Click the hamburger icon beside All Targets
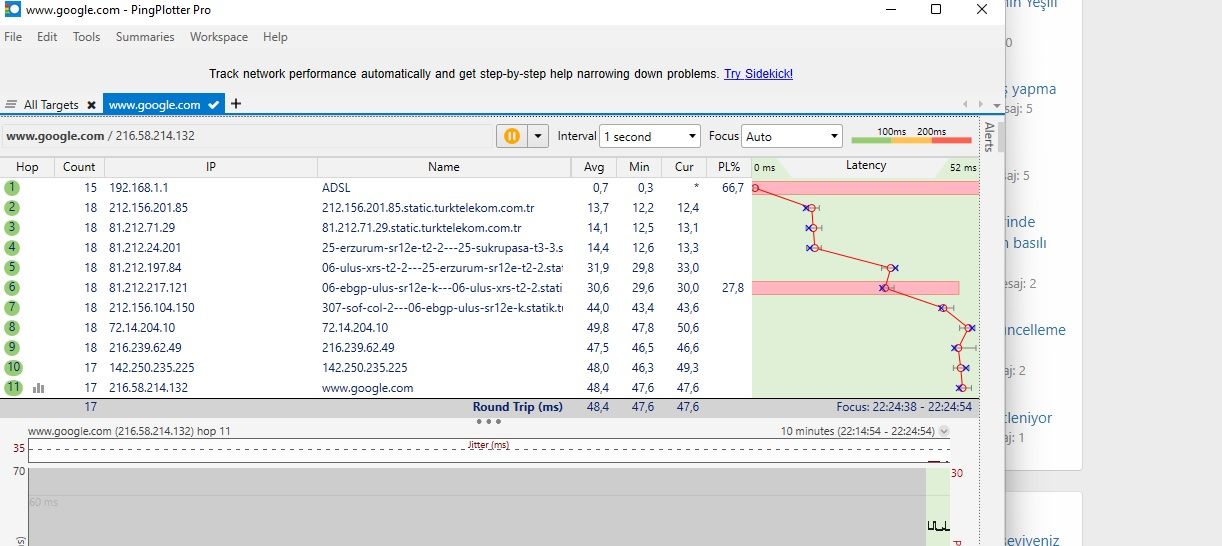Screen dimensions: 1222x546 (x=12, y=105)
